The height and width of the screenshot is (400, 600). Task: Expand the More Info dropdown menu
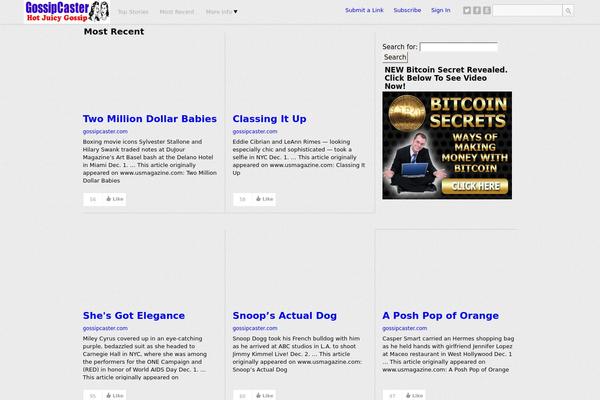222,12
